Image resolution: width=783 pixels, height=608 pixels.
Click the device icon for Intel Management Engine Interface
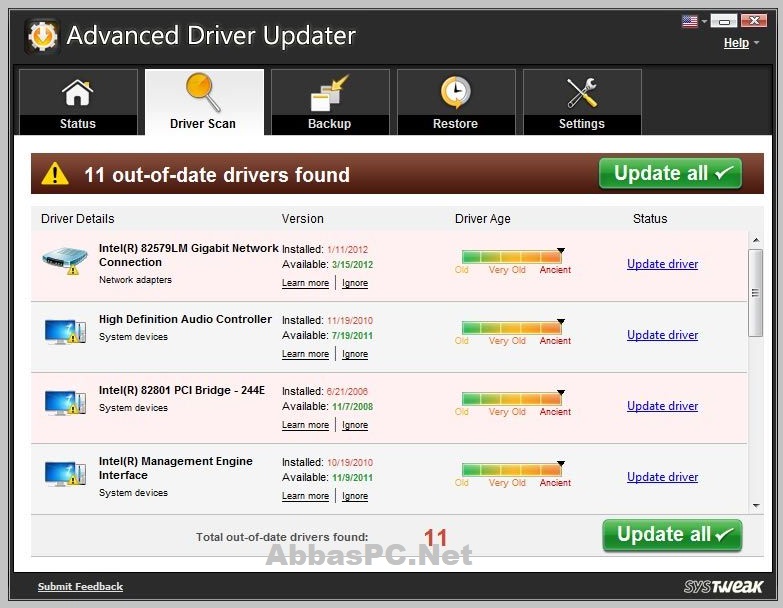[x=65, y=473]
